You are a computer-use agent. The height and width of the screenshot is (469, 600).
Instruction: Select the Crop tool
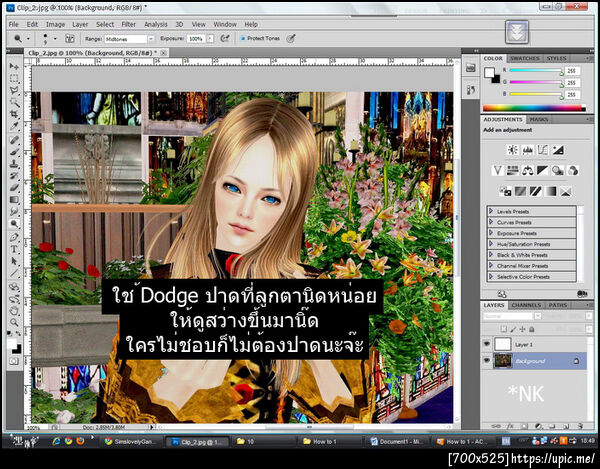tap(14, 114)
